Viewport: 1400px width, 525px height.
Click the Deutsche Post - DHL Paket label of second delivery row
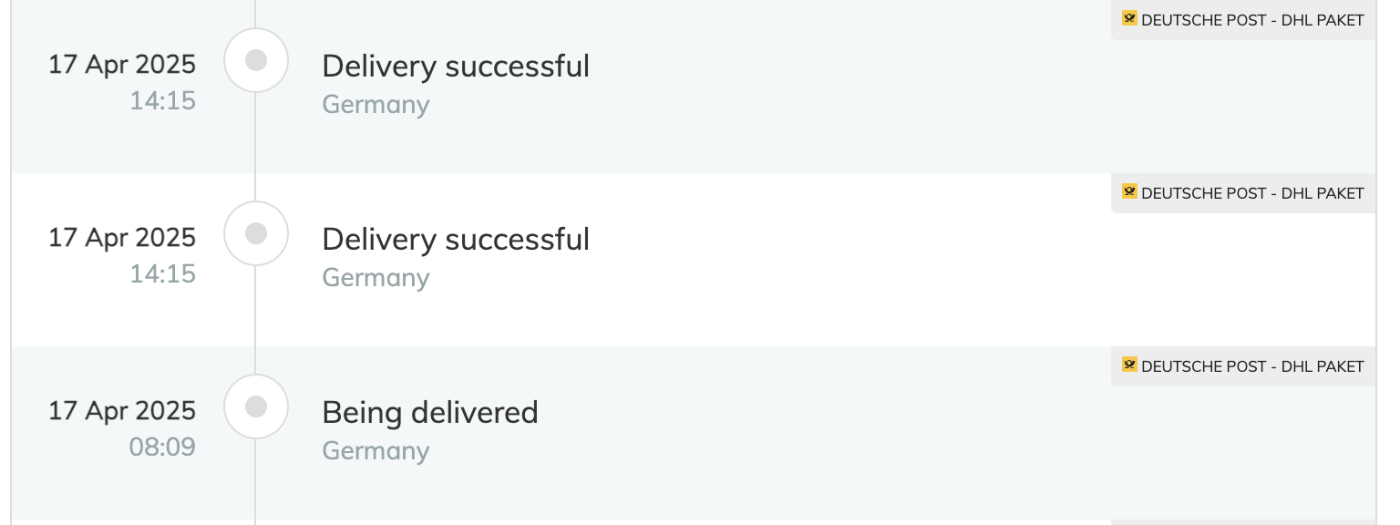pyautogui.click(x=1244, y=192)
